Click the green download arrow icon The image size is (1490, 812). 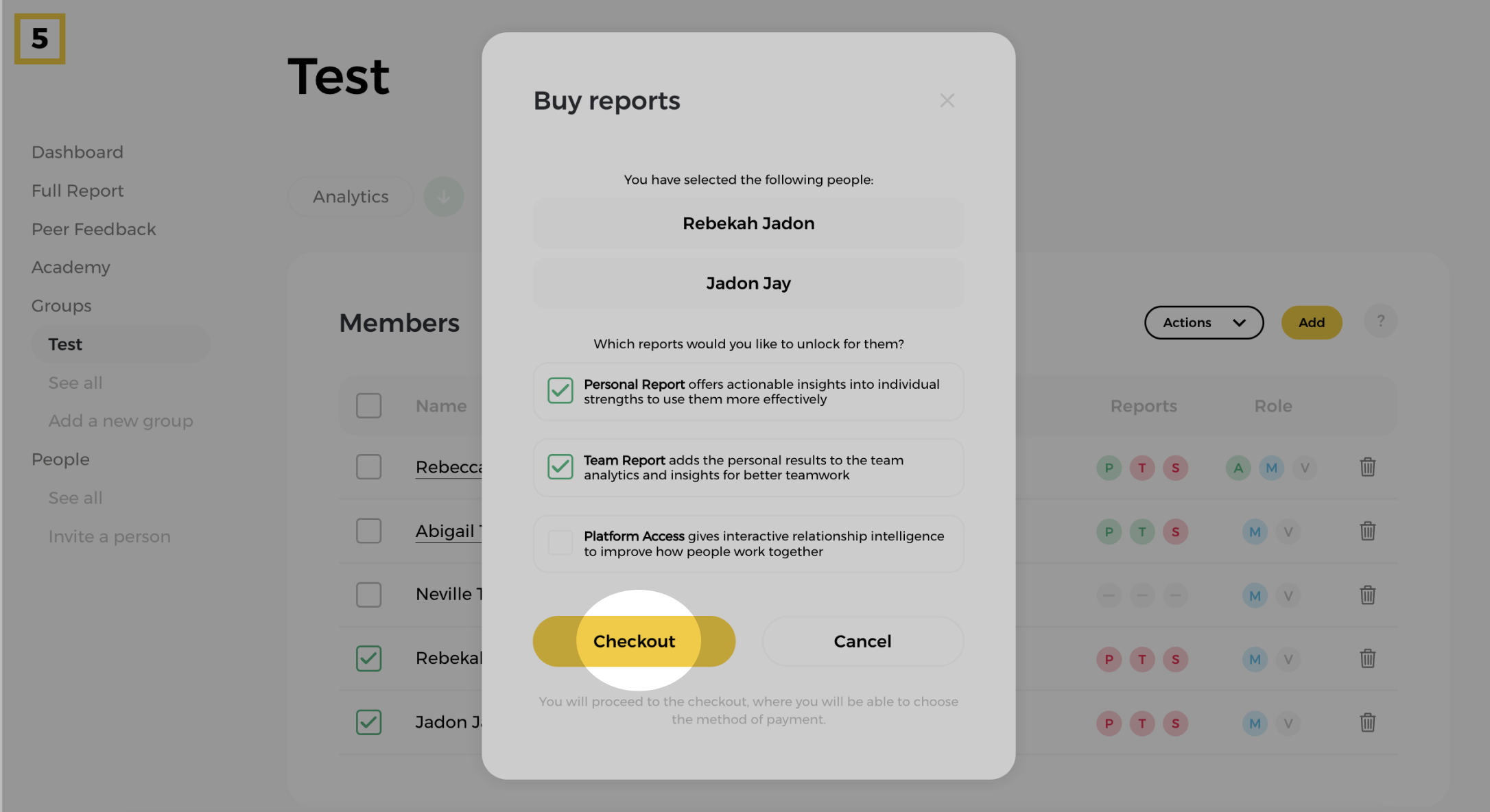tap(444, 197)
